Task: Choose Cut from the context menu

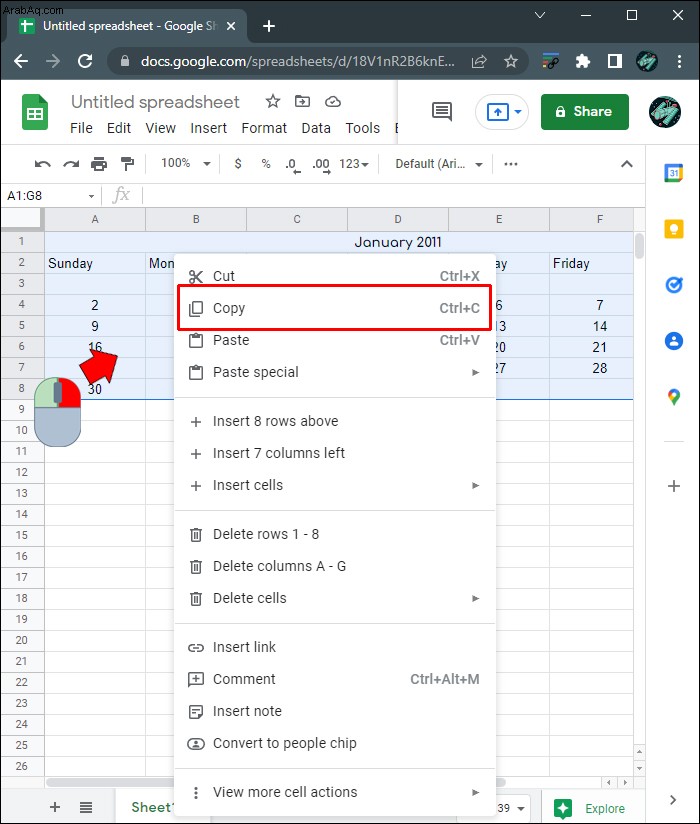Action: [x=335, y=276]
